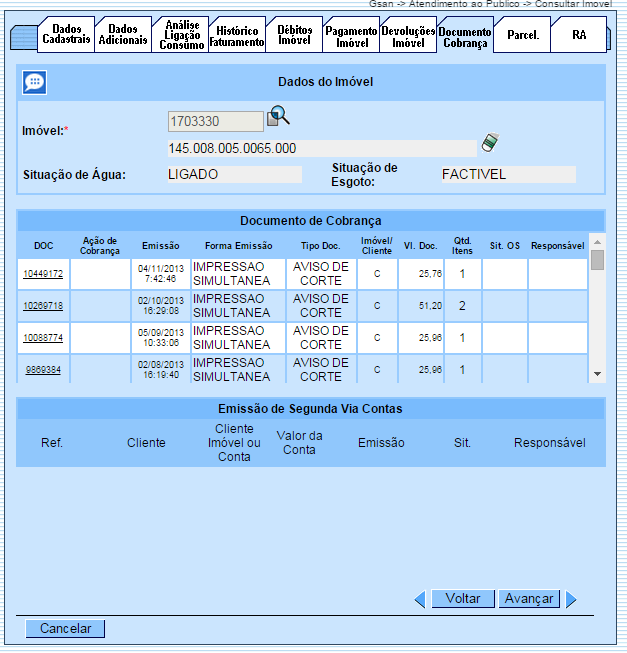Click the Imóvel number input field
Image resolution: width=627 pixels, height=653 pixels.
pyautogui.click(x=215, y=121)
